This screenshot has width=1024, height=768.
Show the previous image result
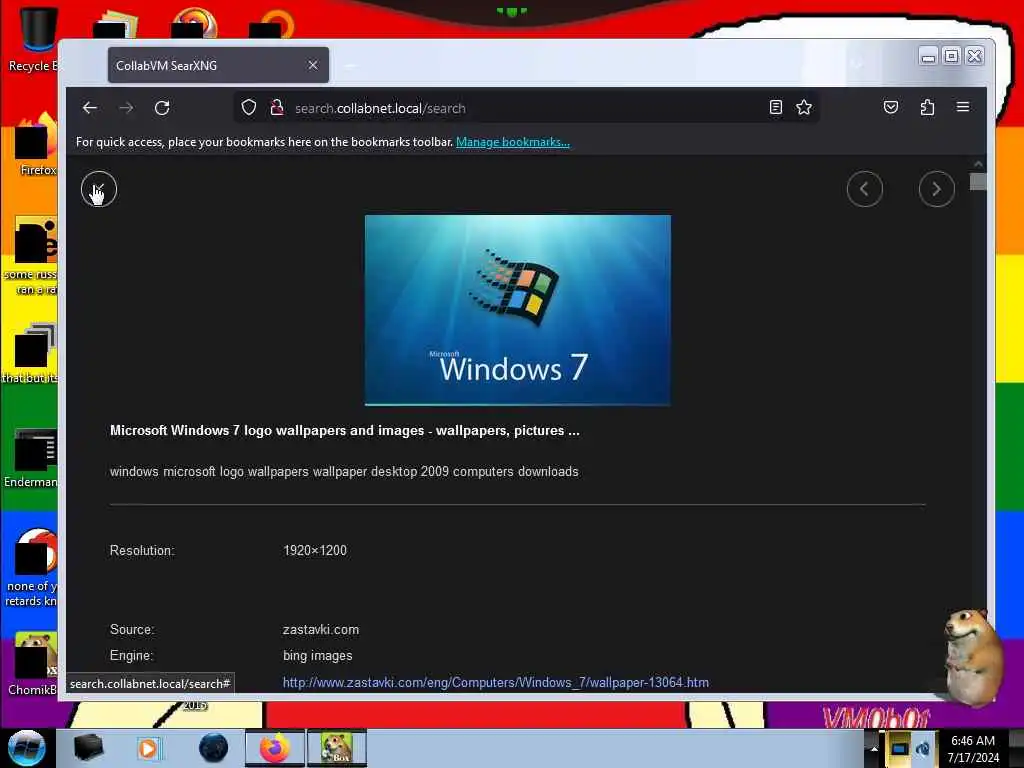click(x=865, y=189)
